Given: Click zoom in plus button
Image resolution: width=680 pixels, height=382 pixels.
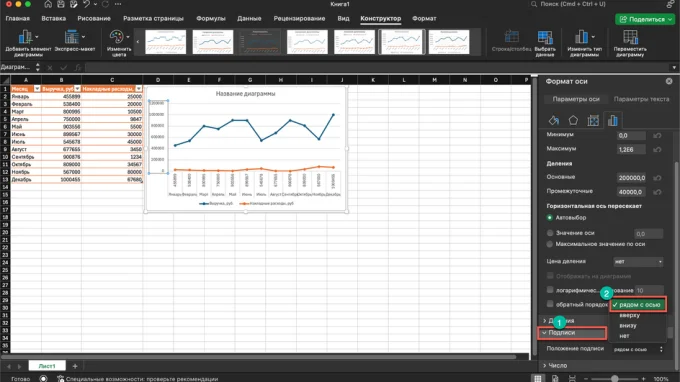Looking at the screenshot, I should point(644,379).
